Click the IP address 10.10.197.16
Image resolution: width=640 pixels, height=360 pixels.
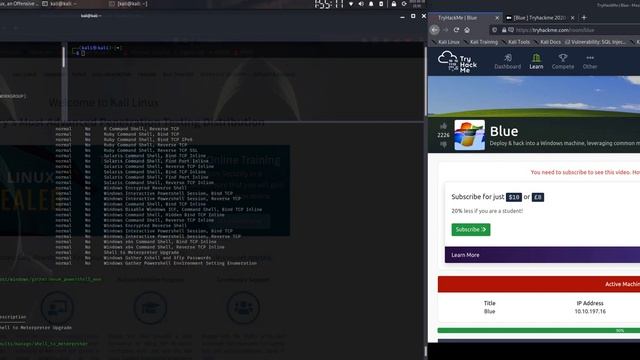tap(590, 311)
